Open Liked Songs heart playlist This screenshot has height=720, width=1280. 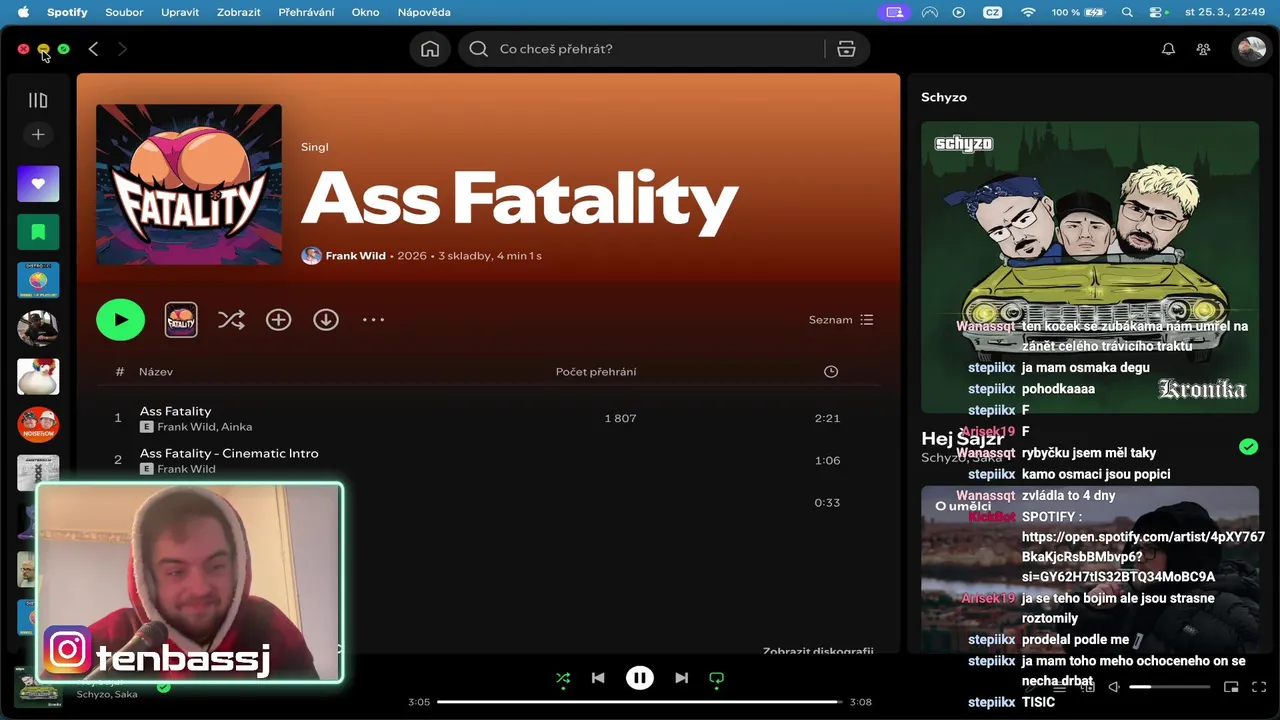[x=38, y=183]
